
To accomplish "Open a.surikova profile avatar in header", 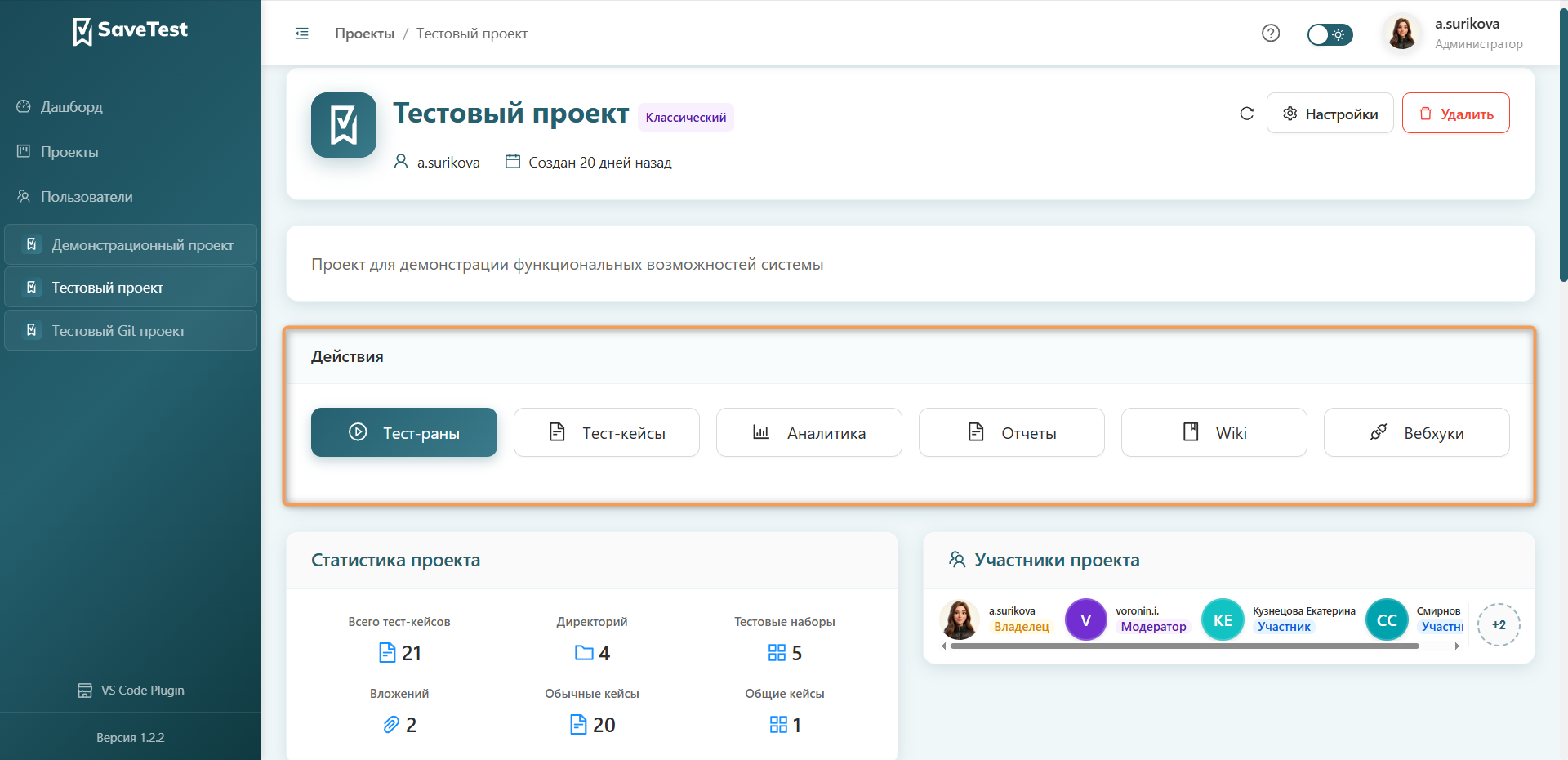I will point(1402,34).
